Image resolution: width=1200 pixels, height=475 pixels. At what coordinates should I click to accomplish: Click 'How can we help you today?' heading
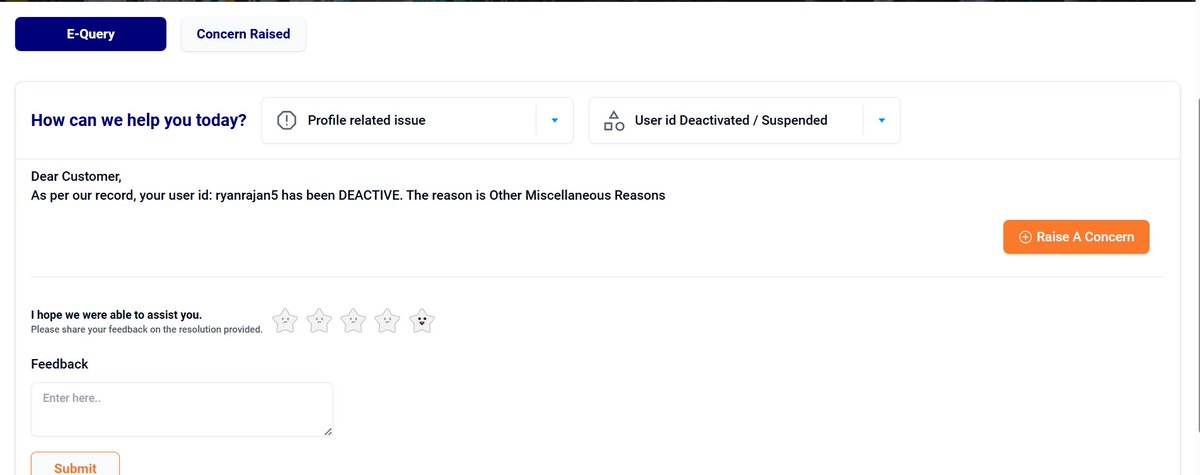coord(139,121)
